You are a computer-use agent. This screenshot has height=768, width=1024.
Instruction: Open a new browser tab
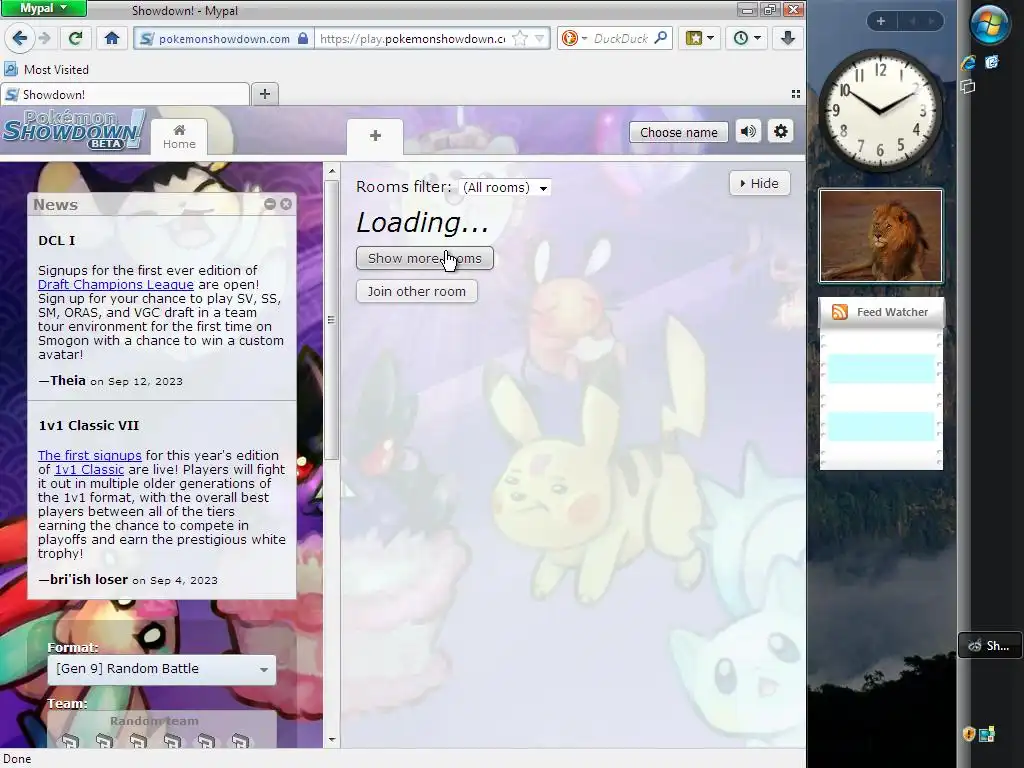[x=264, y=94]
